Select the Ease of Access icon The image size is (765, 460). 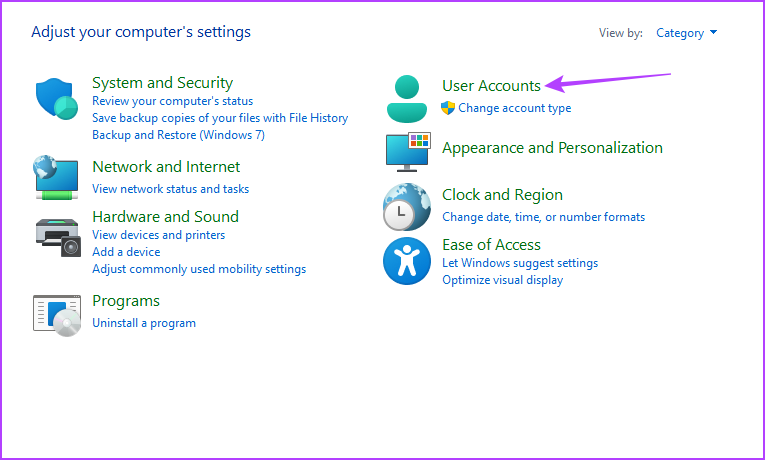[x=406, y=262]
